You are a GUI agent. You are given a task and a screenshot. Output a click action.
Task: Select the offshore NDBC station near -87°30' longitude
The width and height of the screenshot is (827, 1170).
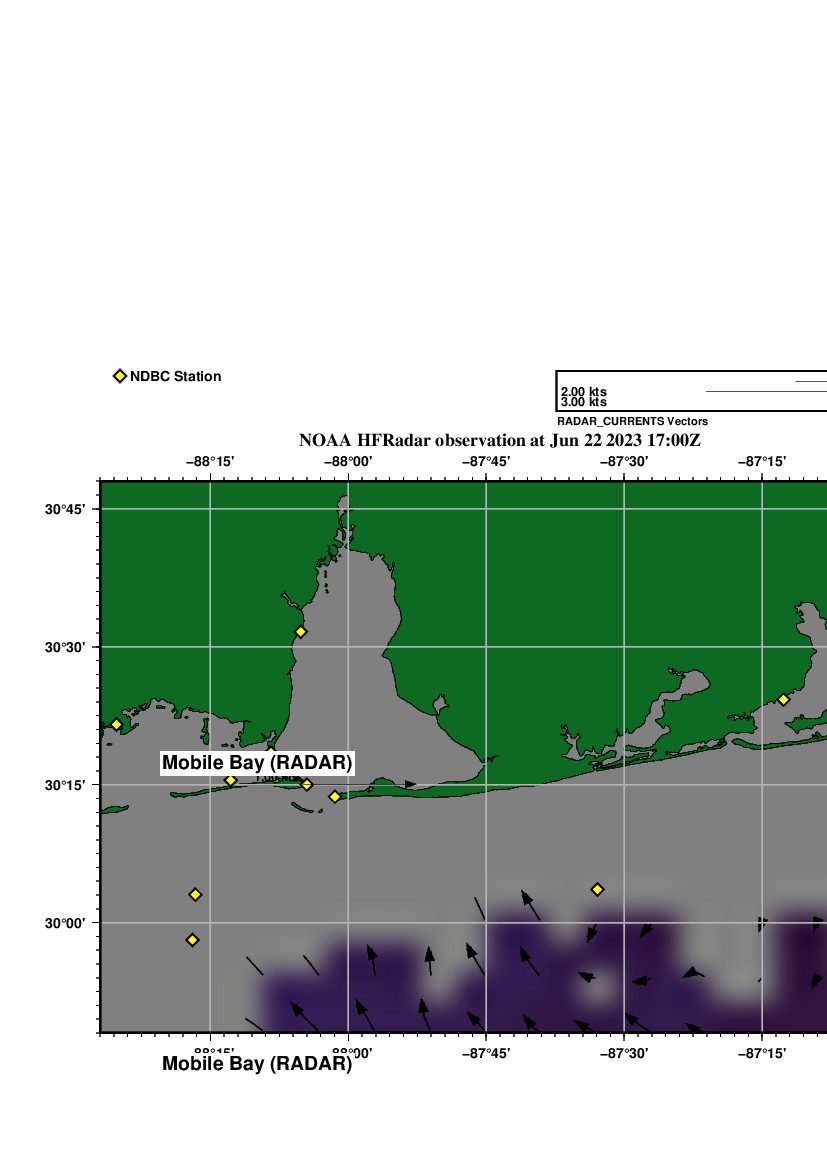tap(597, 889)
